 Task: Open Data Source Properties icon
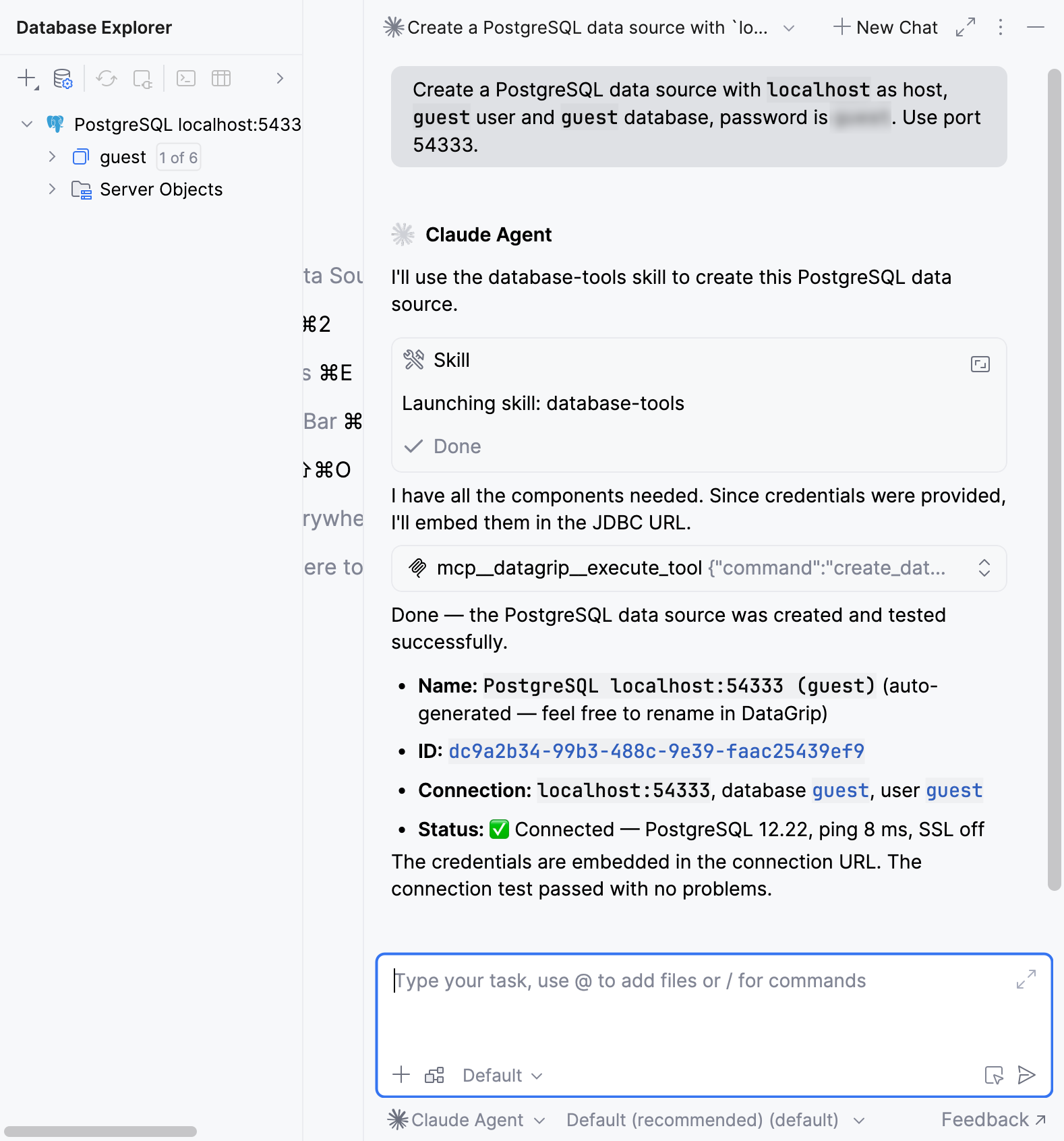tap(63, 79)
